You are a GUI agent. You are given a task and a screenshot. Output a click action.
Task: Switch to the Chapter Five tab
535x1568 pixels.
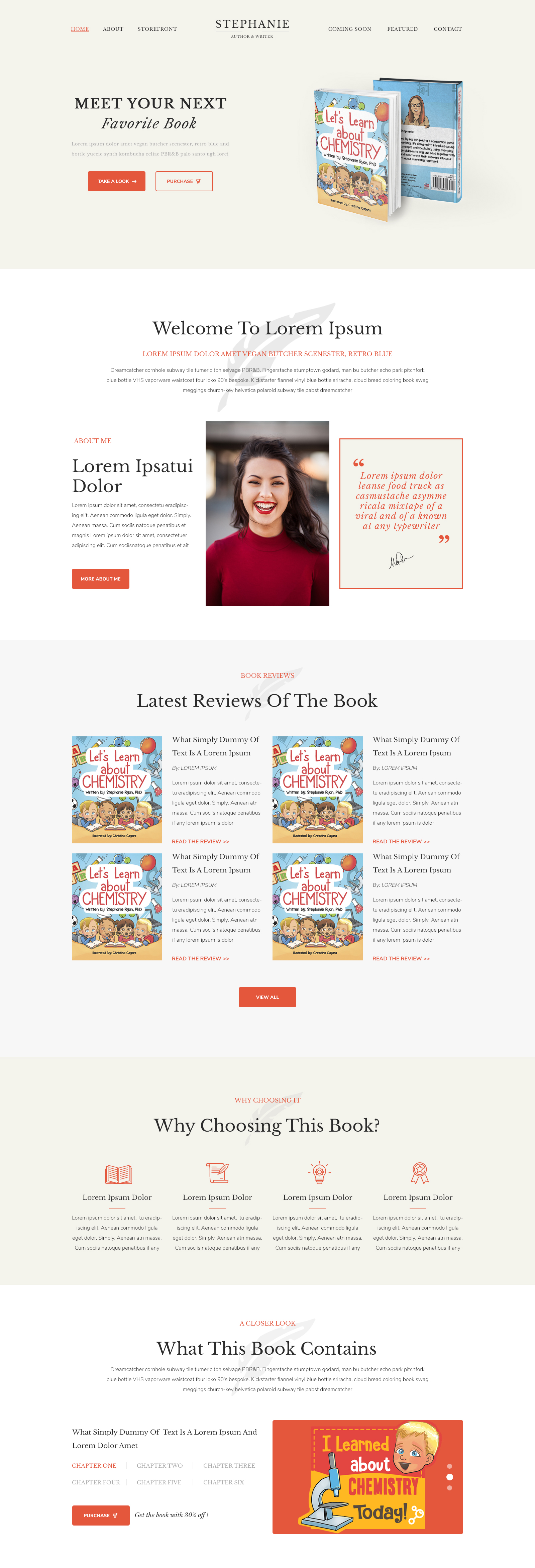point(159,1482)
